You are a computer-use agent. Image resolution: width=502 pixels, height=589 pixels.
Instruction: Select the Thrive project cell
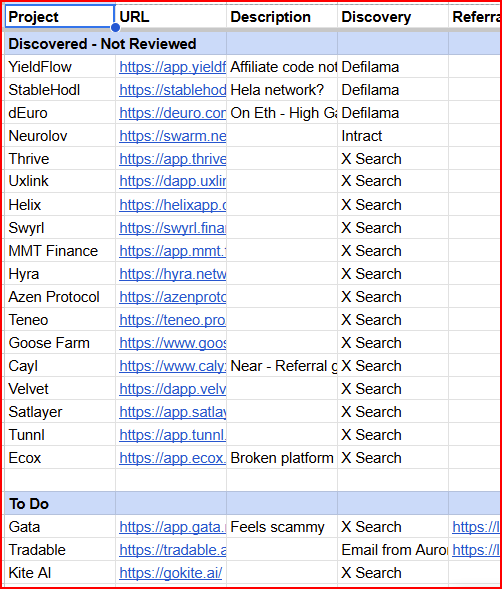click(60, 159)
